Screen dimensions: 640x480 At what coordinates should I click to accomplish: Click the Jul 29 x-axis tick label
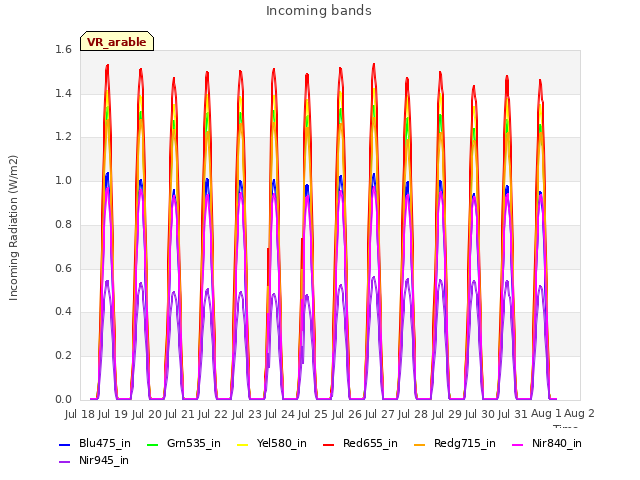click(x=446, y=414)
